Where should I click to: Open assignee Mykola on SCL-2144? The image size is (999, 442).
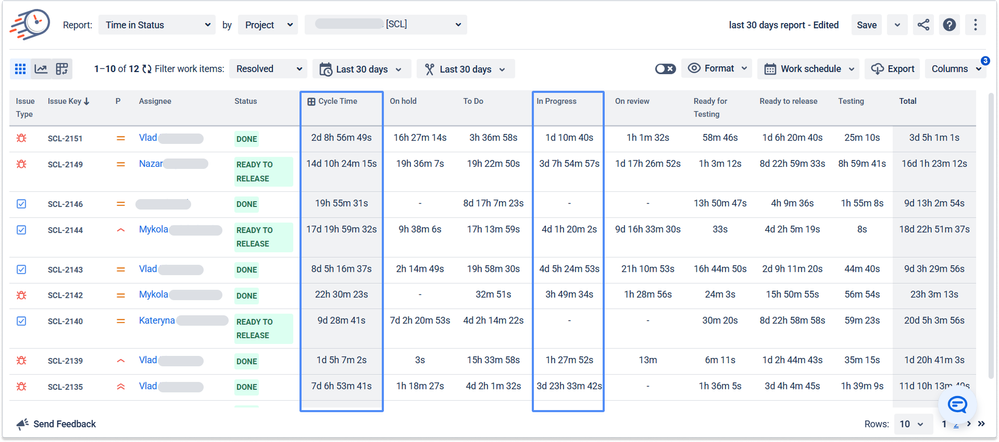[154, 229]
